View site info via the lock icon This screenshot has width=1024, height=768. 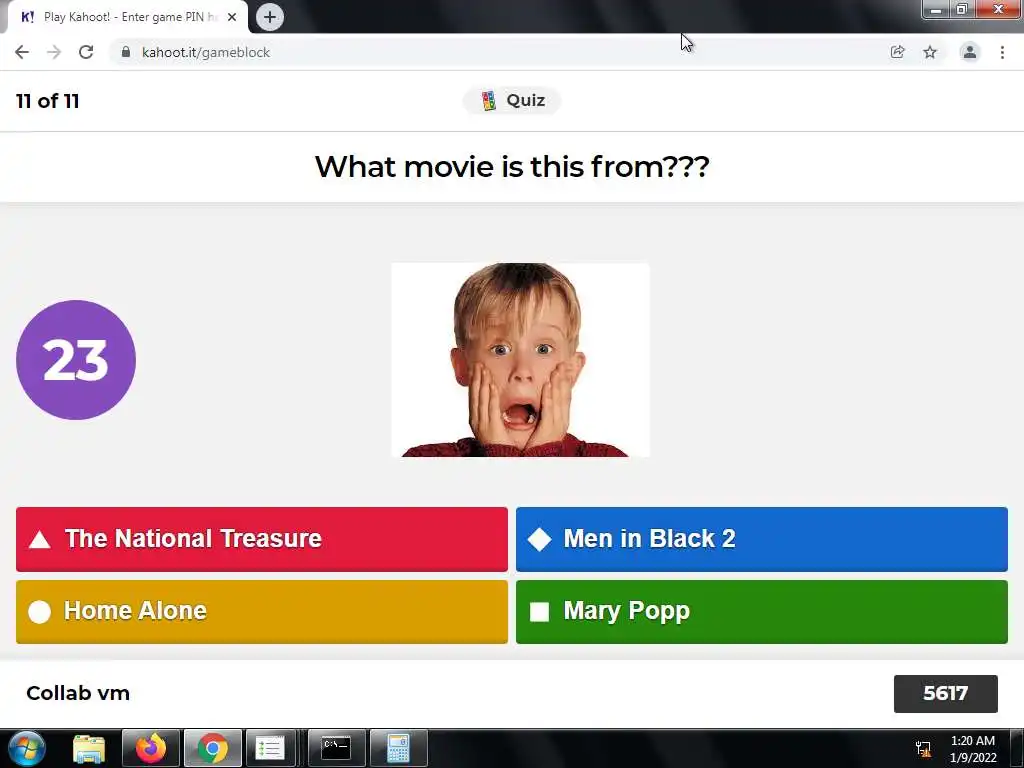coord(126,52)
